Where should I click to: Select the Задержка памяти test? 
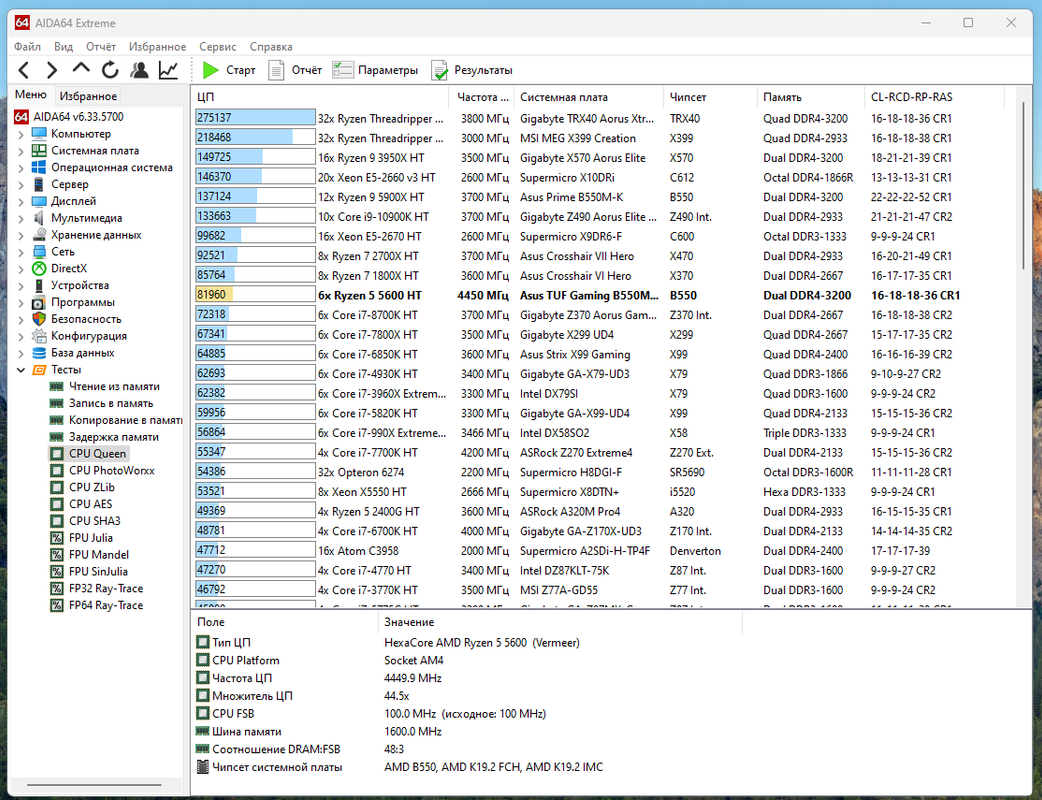click(x=114, y=437)
